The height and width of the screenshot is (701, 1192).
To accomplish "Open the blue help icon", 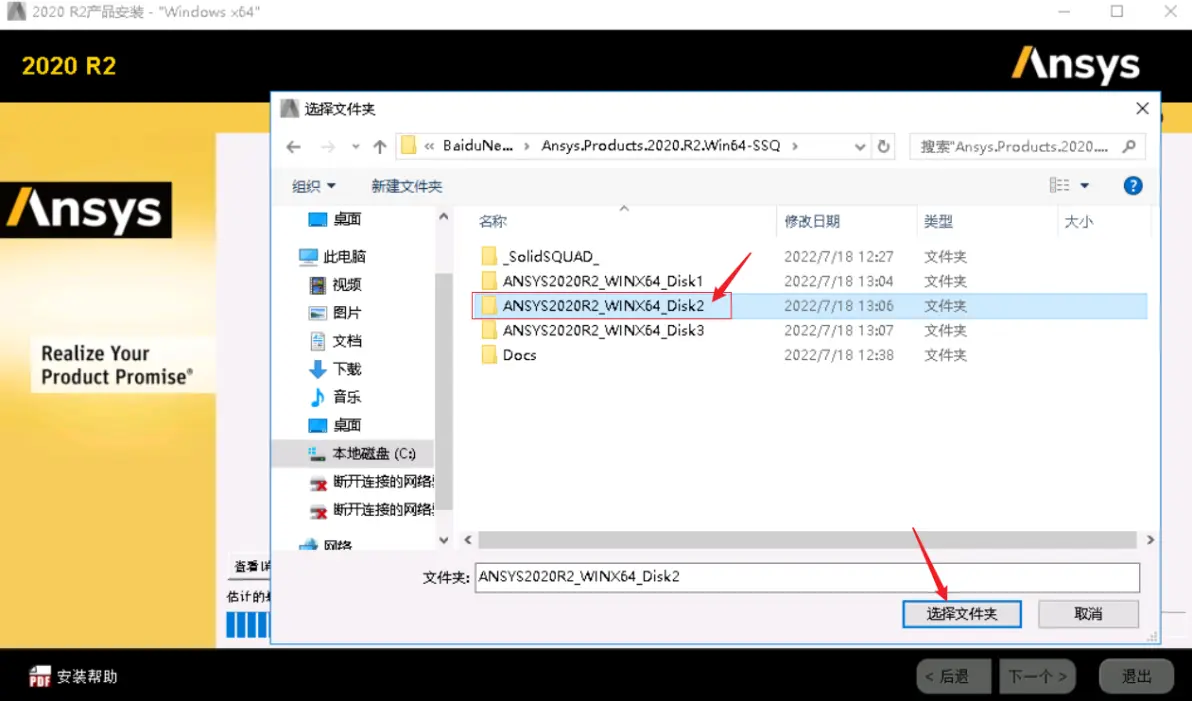I will (1133, 186).
